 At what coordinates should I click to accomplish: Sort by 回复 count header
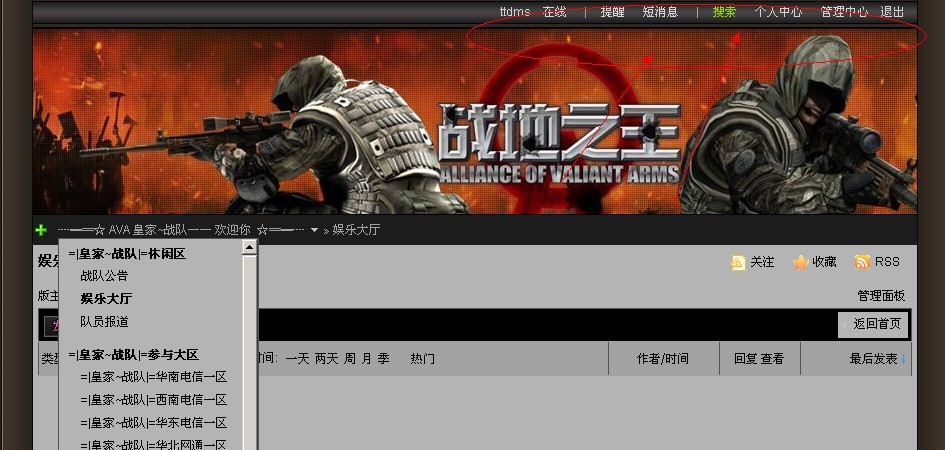746,359
